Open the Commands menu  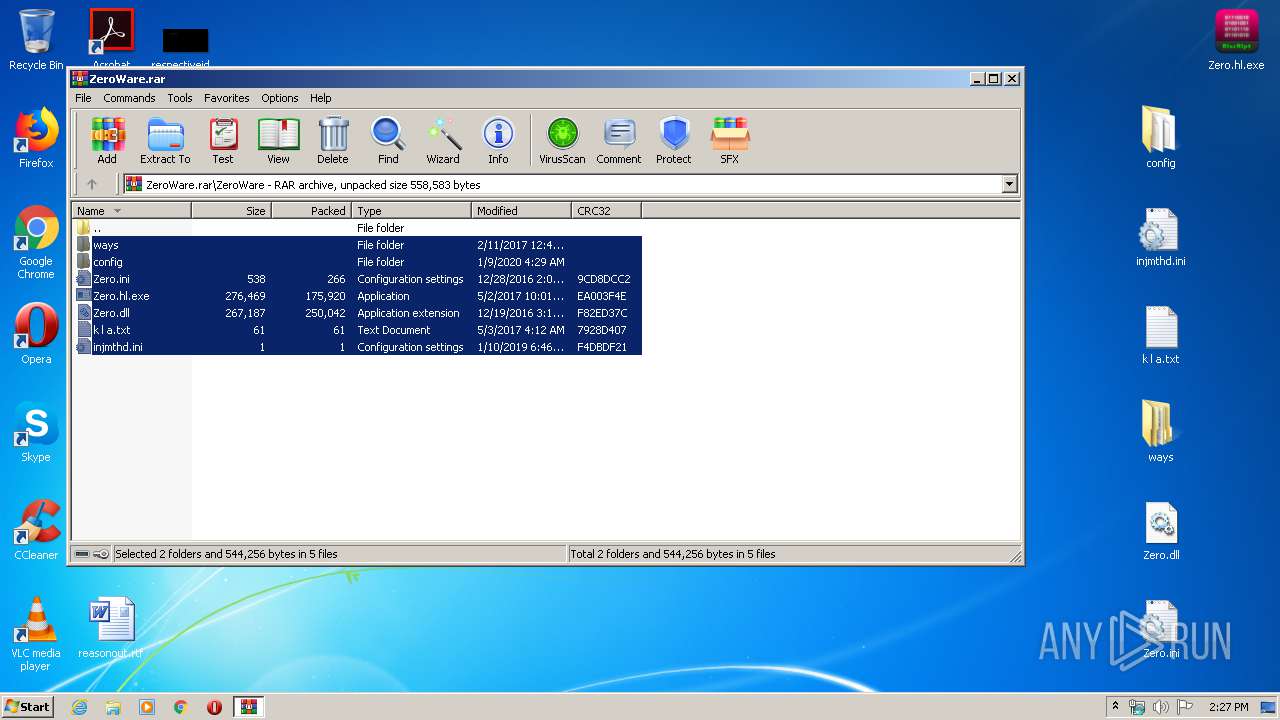click(x=129, y=98)
